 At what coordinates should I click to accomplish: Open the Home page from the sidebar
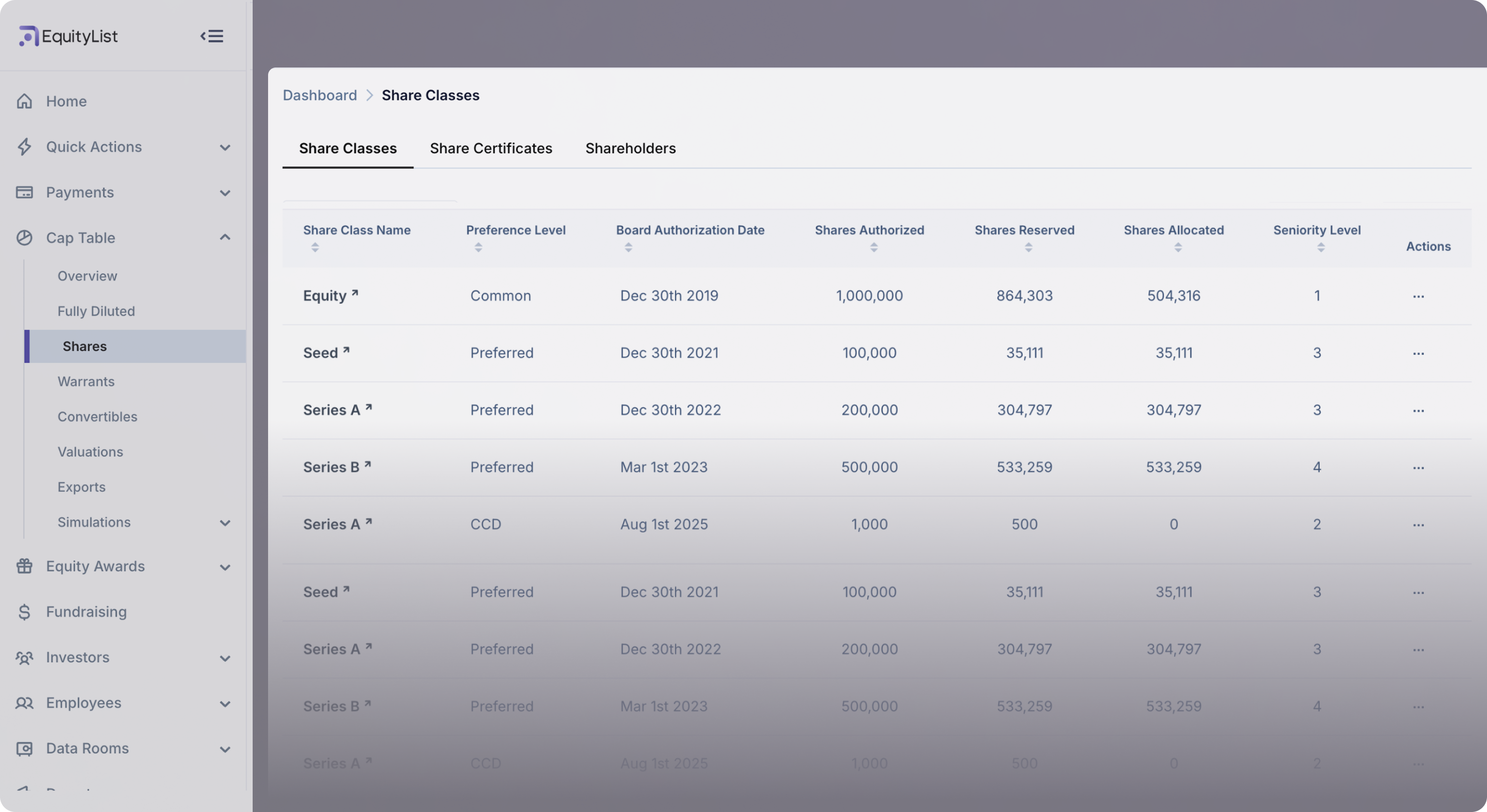tap(66, 102)
